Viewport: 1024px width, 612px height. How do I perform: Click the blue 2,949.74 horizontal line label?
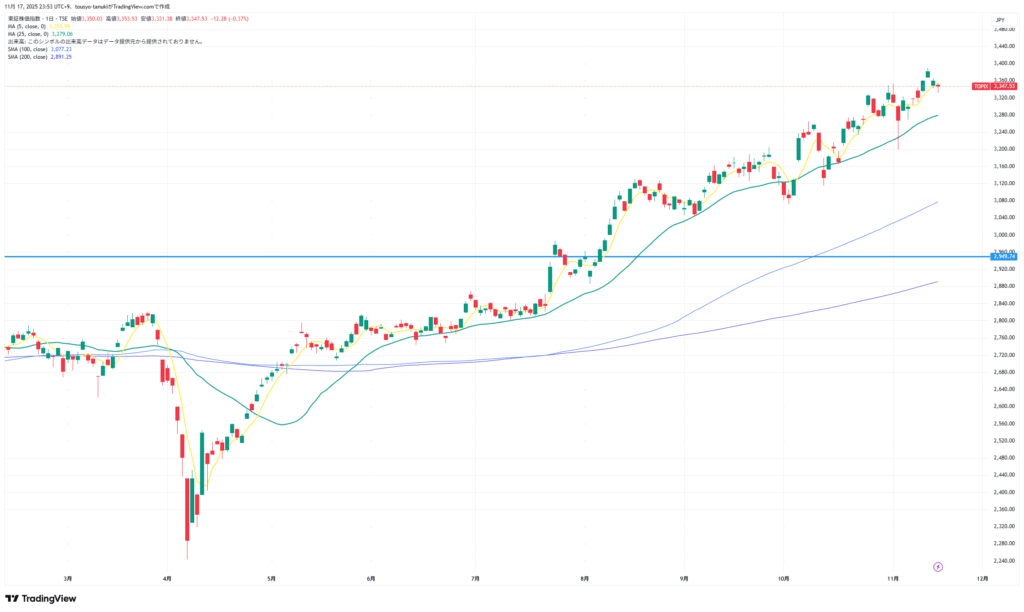pos(1004,257)
